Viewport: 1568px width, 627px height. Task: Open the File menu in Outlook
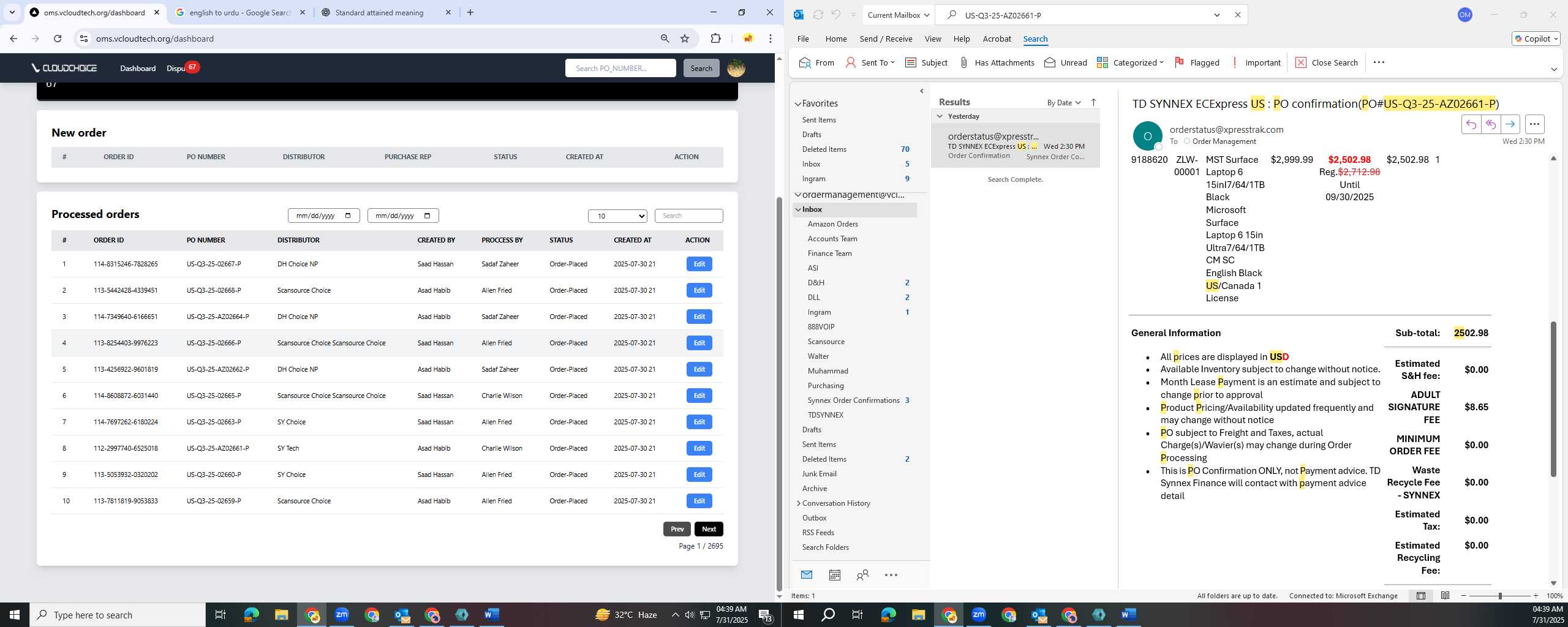802,39
